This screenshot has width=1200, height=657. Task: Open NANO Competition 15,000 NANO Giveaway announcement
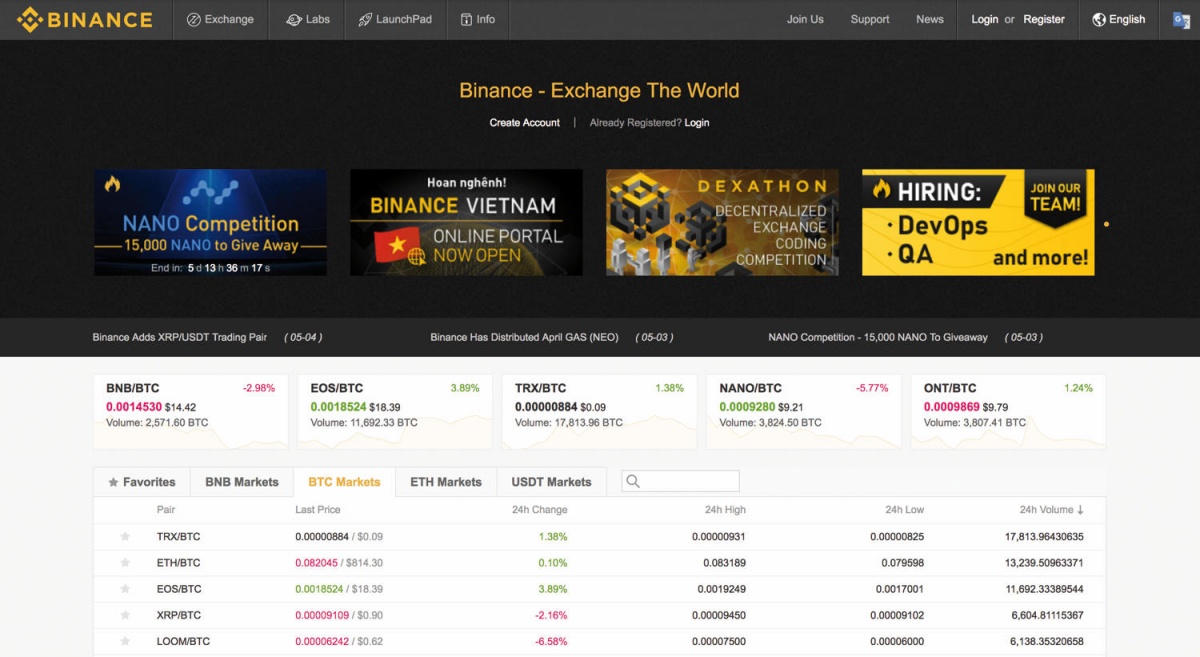(x=878, y=337)
